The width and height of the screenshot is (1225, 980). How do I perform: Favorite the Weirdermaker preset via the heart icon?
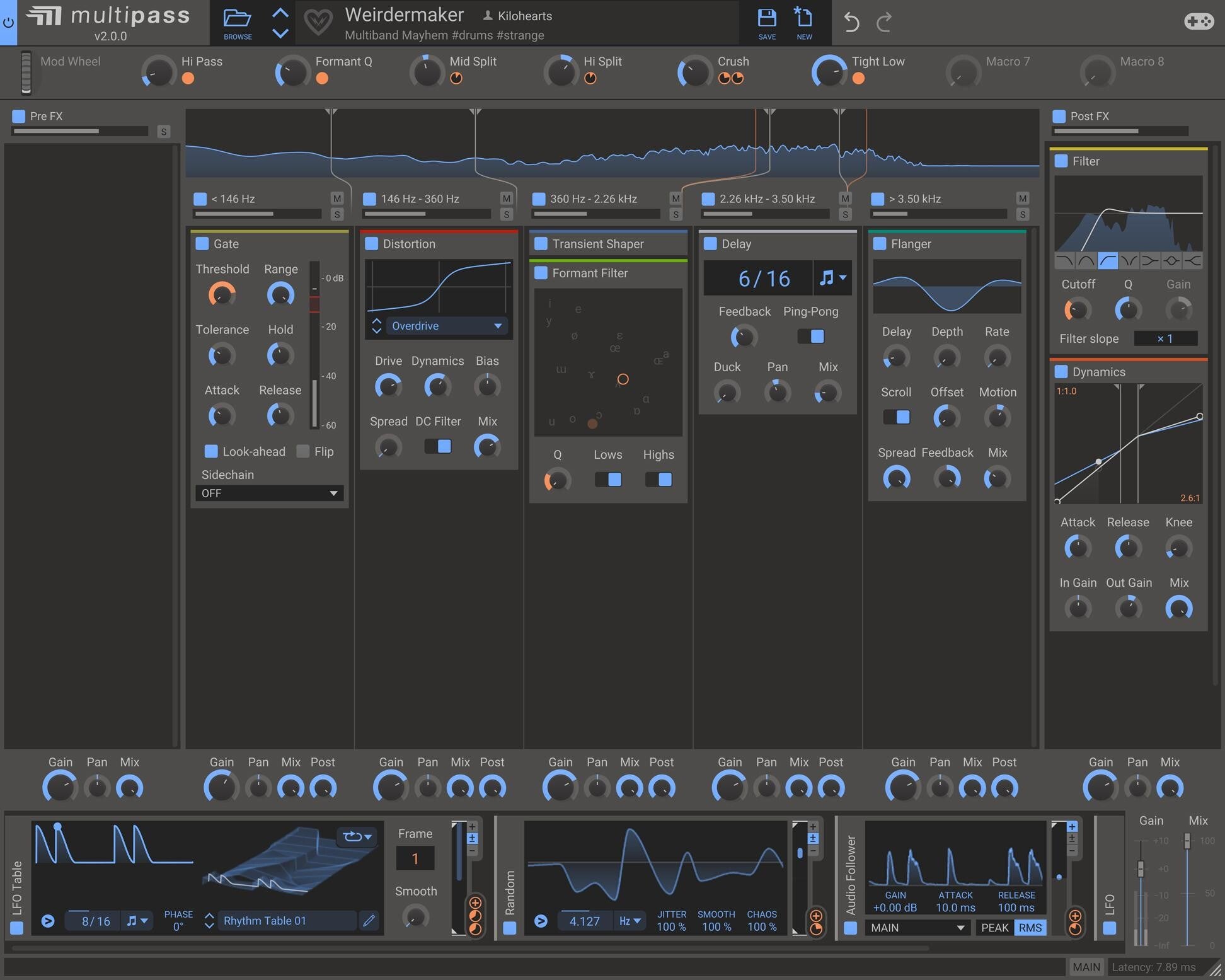(x=319, y=22)
